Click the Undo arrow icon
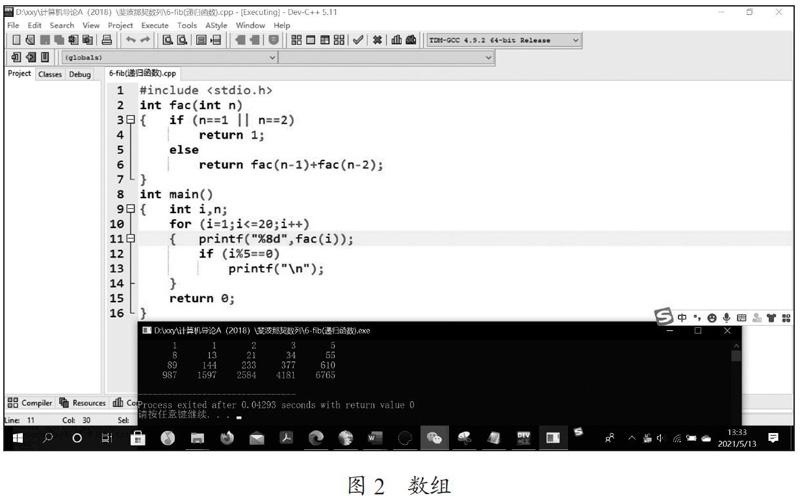800x500 pixels. [x=131, y=40]
